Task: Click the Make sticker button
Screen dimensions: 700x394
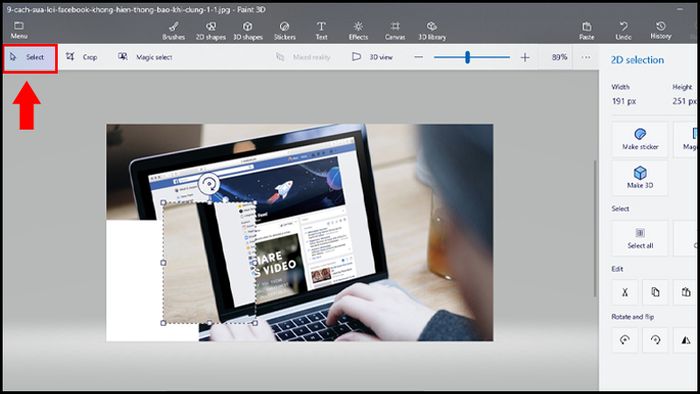Action: 640,139
